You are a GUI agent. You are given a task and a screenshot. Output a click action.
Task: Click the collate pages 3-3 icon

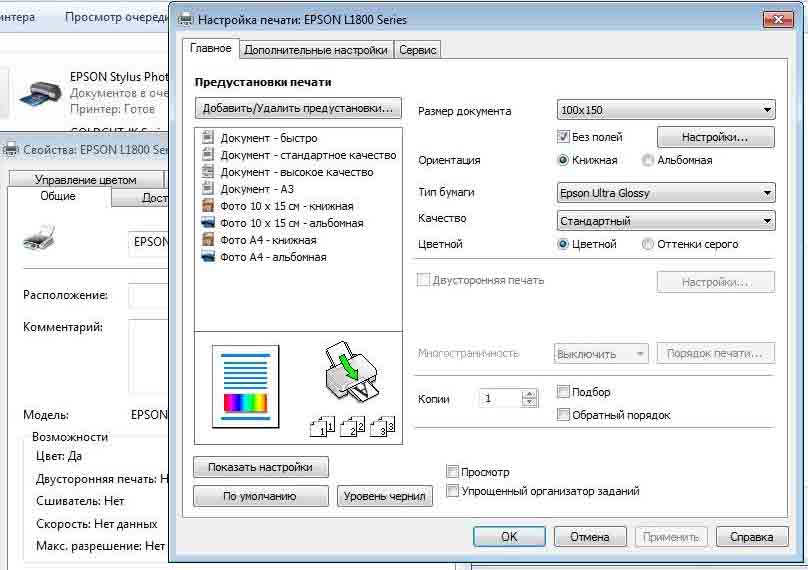click(382, 426)
